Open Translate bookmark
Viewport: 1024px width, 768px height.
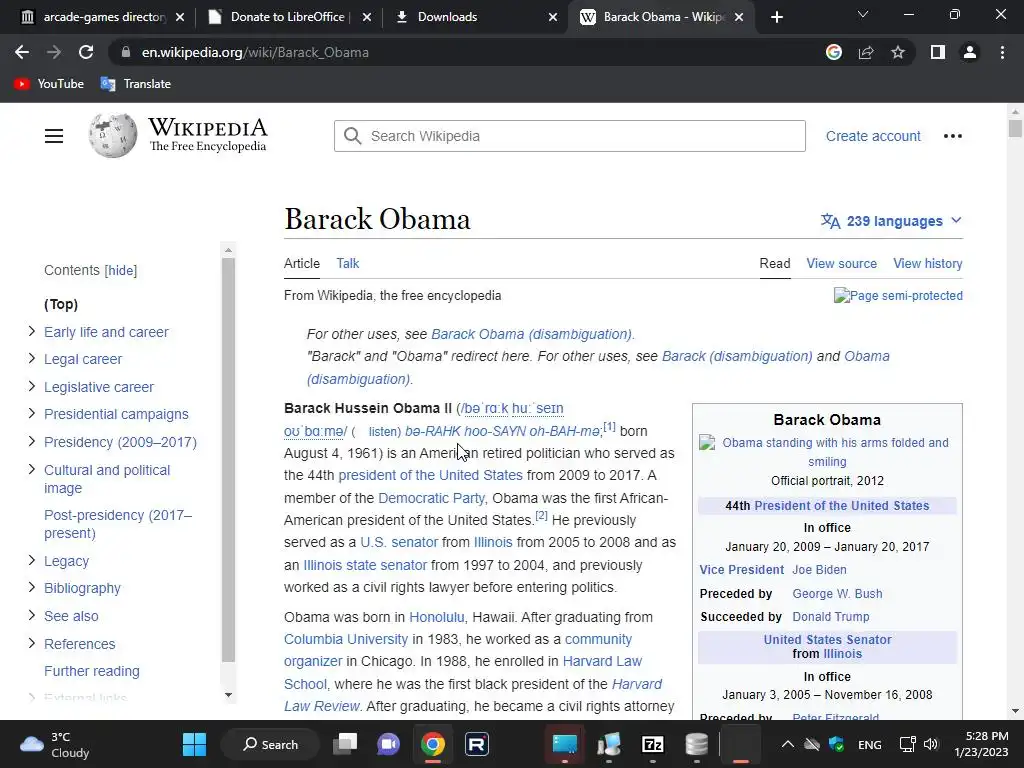tap(136, 84)
